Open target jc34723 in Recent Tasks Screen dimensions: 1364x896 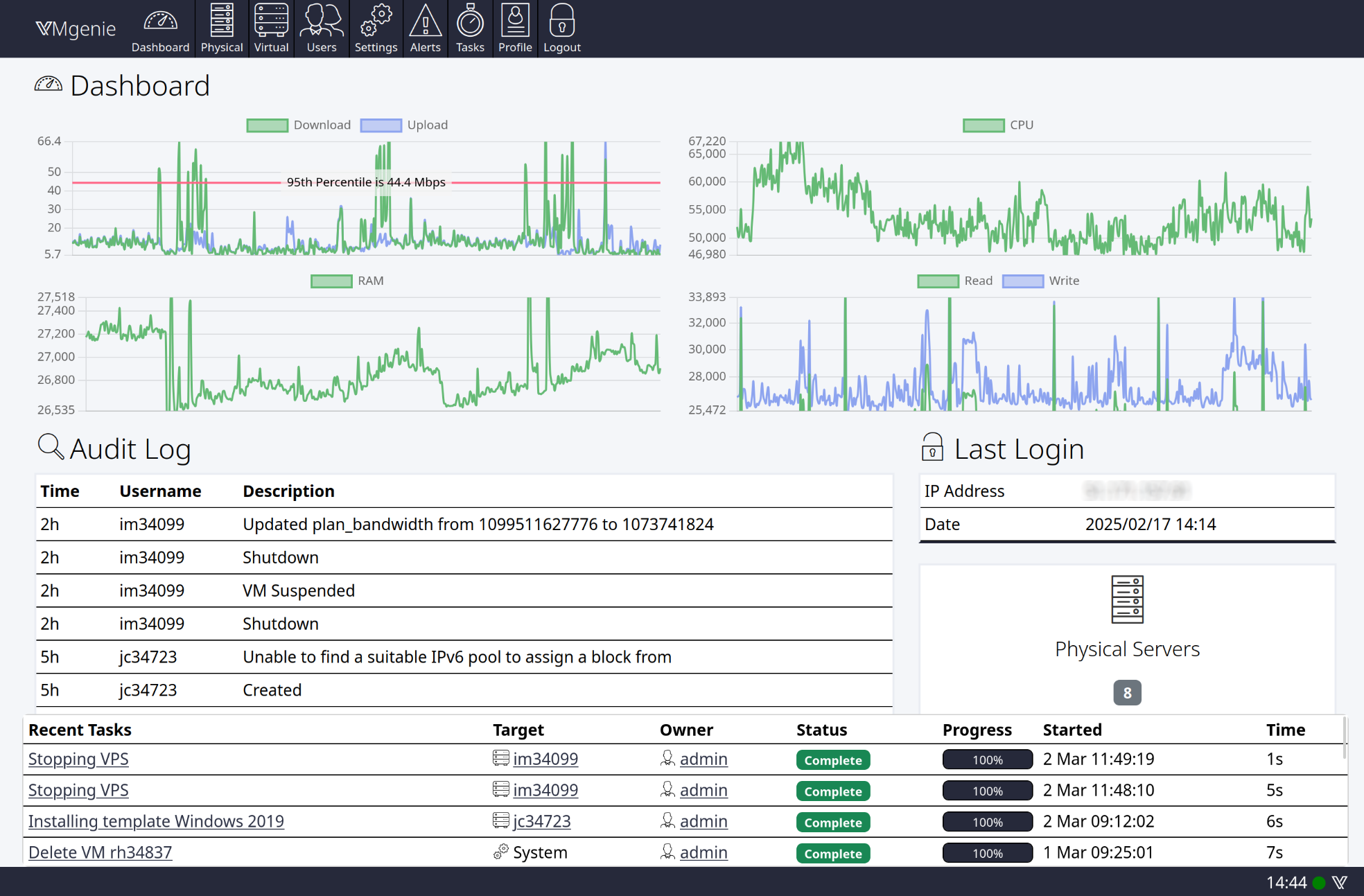541,821
